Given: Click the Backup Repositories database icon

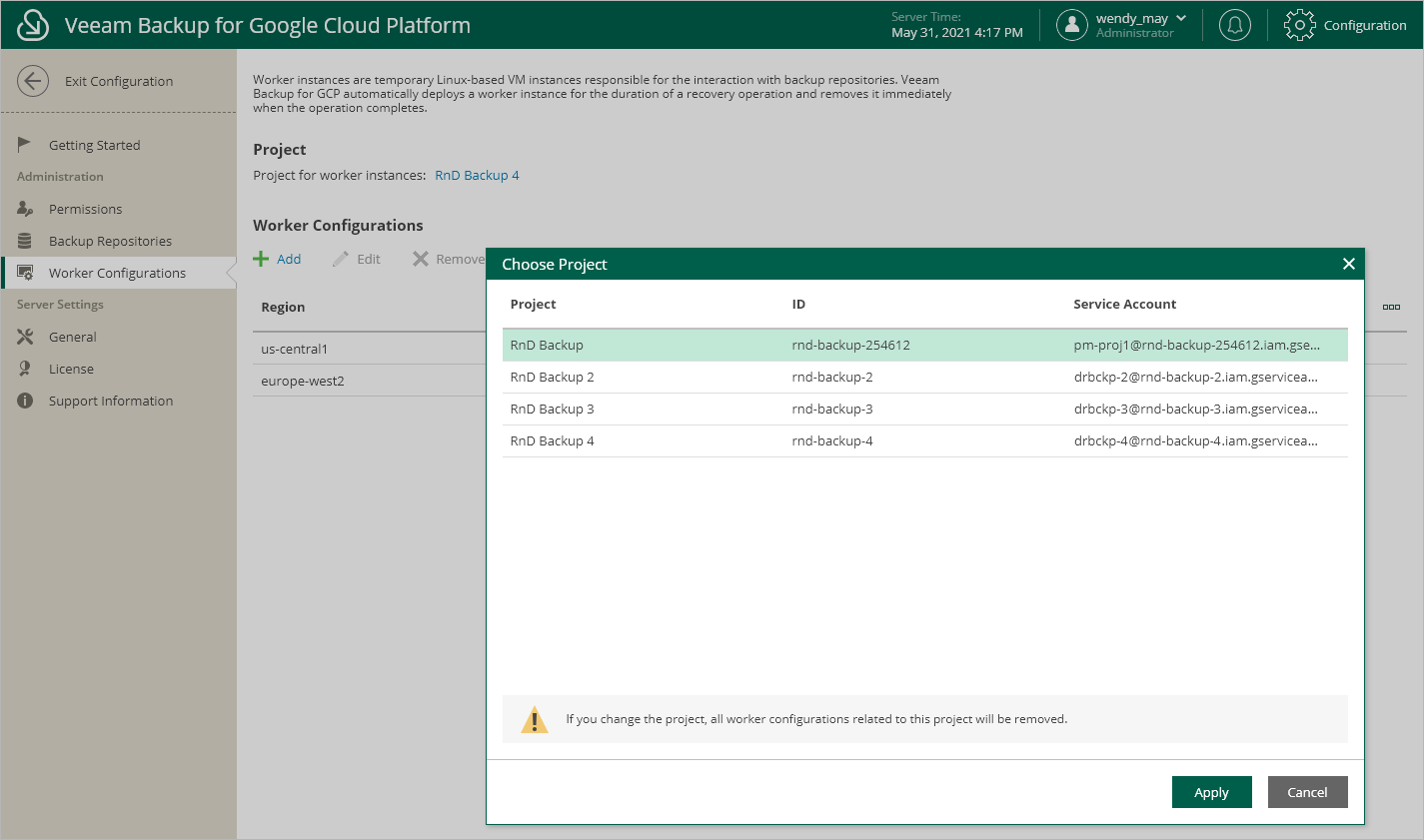Looking at the screenshot, I should click(25, 241).
